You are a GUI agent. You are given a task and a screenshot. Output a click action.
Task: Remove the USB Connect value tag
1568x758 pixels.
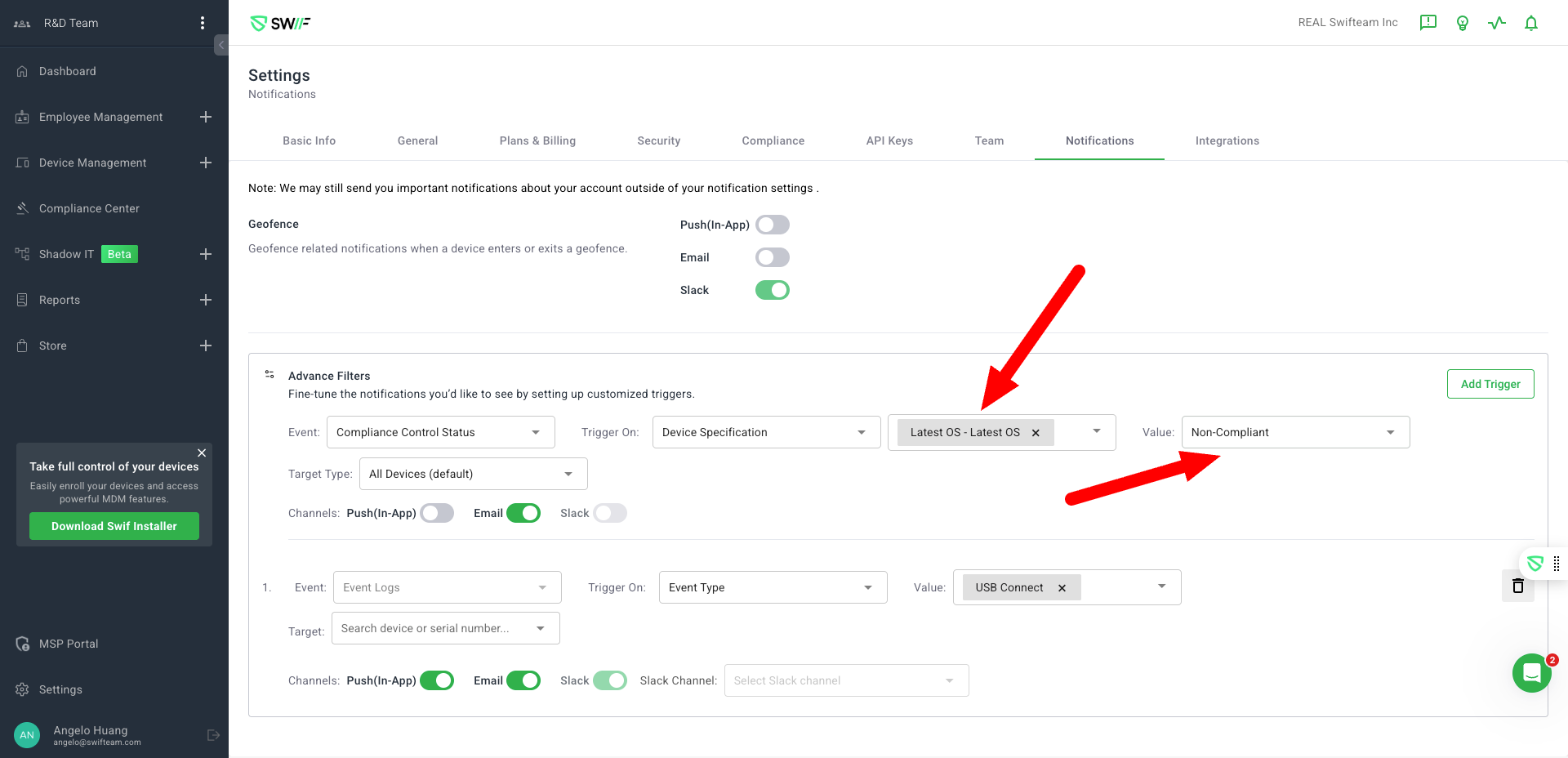[x=1062, y=588]
